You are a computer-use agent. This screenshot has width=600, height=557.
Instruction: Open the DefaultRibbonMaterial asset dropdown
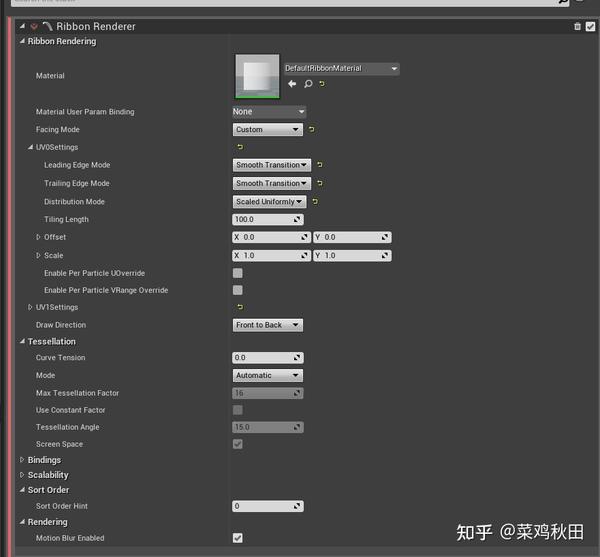[x=342, y=68]
